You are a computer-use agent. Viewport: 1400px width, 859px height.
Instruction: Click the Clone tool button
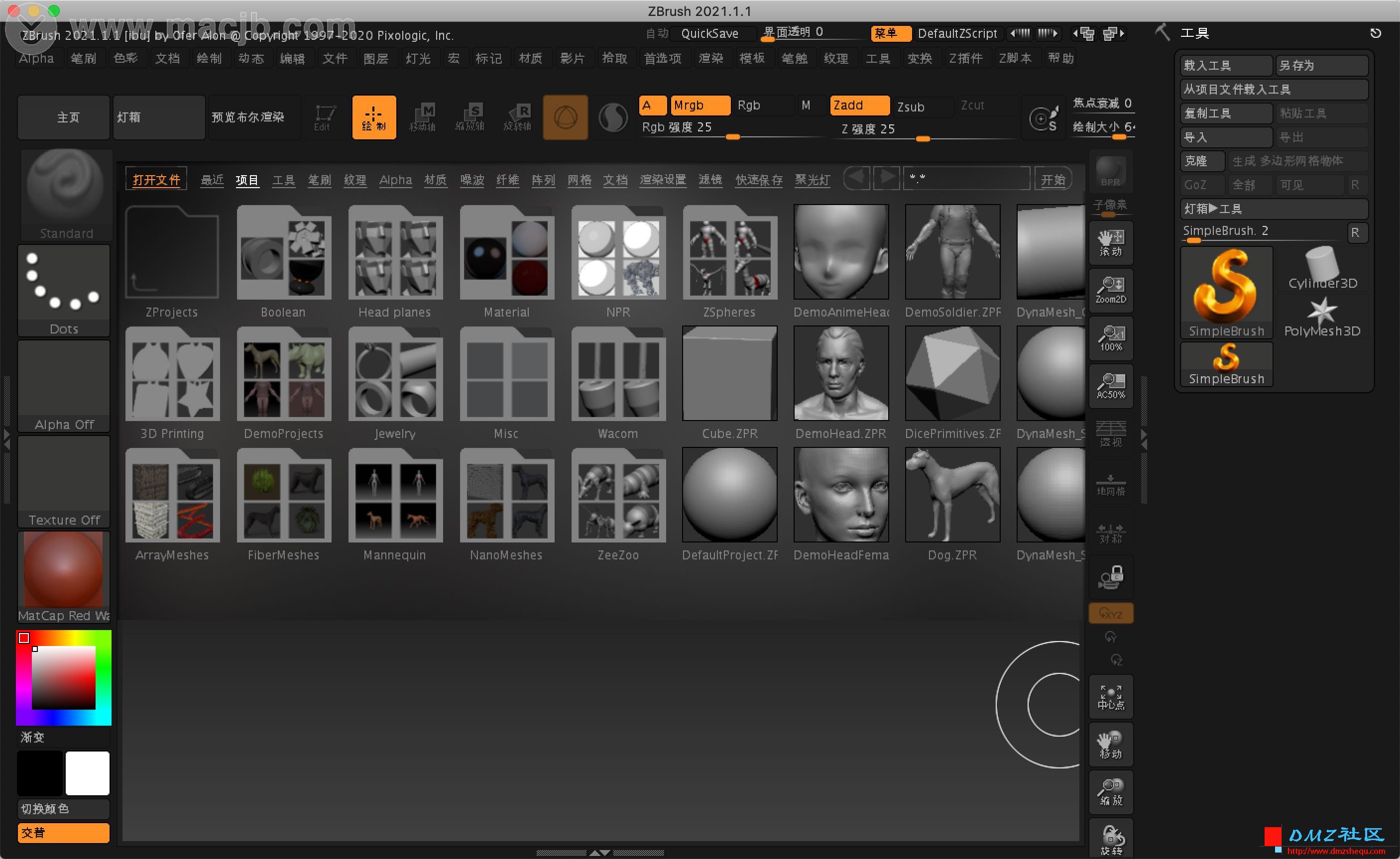coord(1202,161)
